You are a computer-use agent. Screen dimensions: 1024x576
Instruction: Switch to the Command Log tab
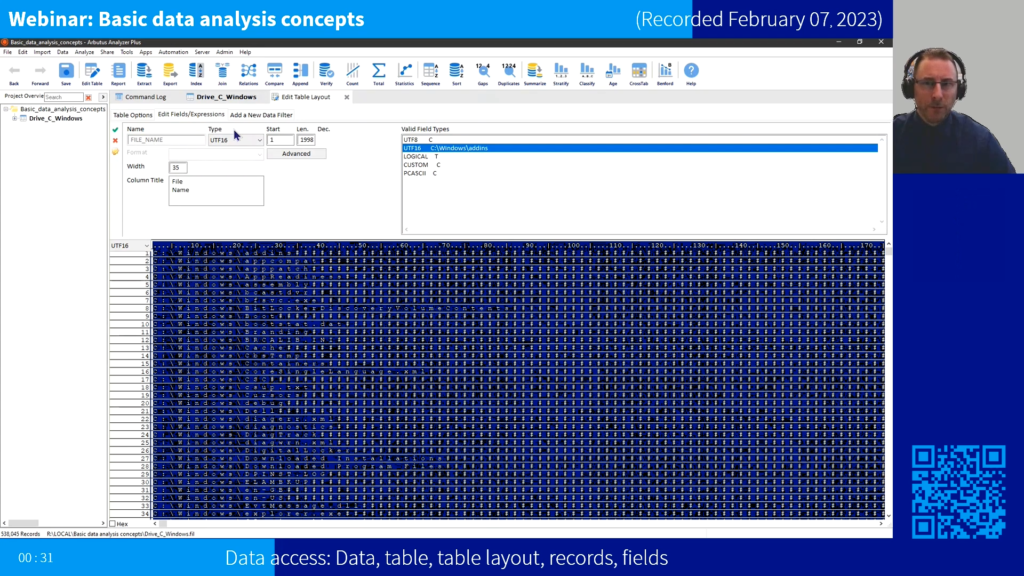click(x=140, y=97)
